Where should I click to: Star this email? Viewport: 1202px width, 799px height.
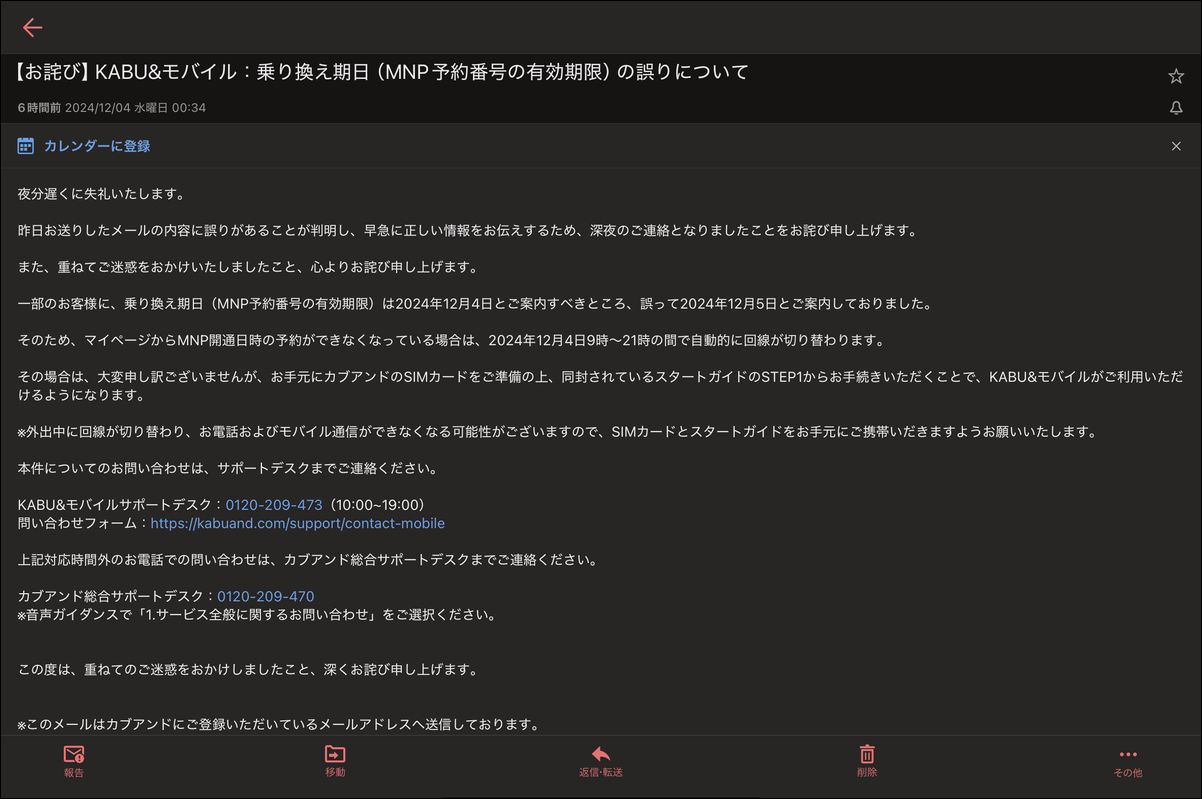1176,76
